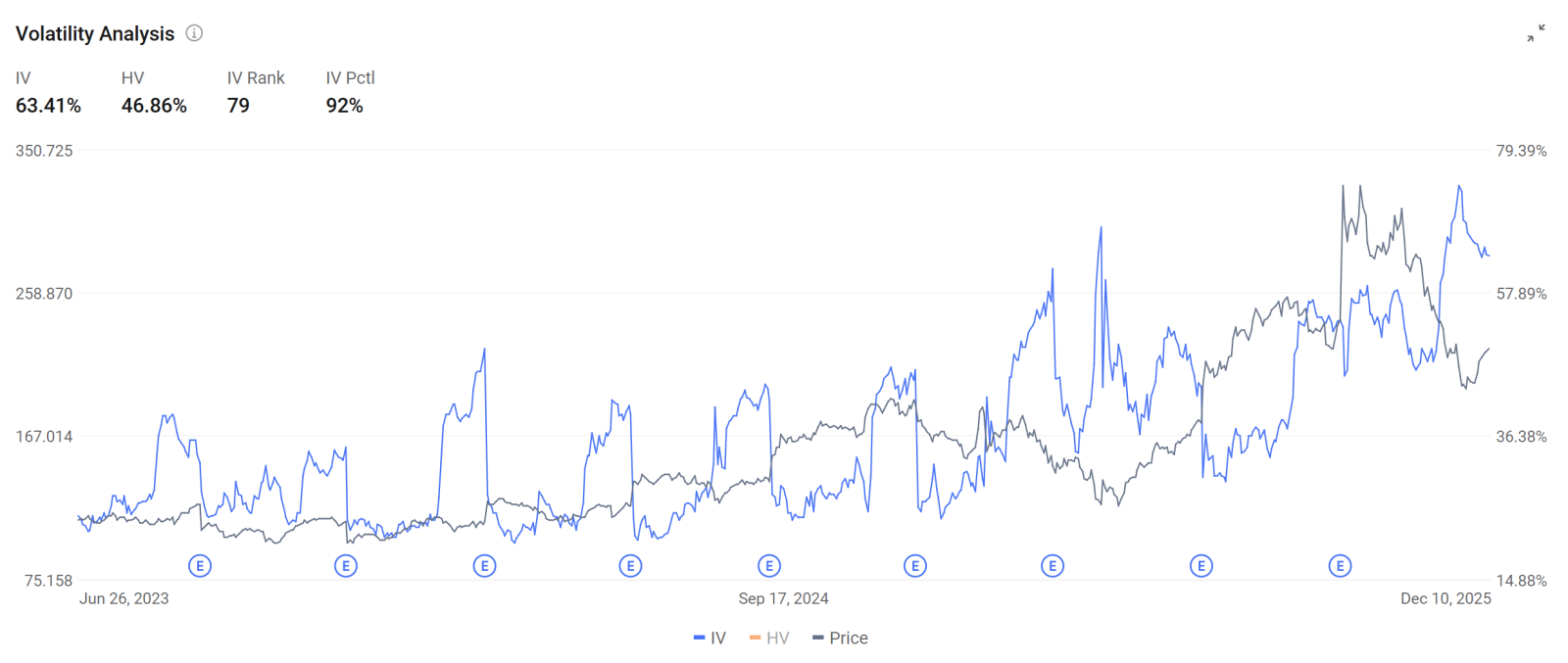Collapse the chart with the shrink arrows icon

click(x=1536, y=33)
